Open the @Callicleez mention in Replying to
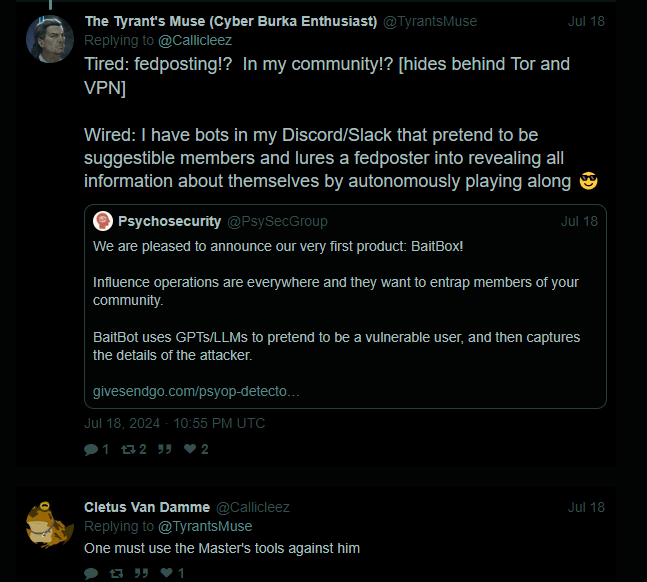The image size is (647, 582). [195, 40]
